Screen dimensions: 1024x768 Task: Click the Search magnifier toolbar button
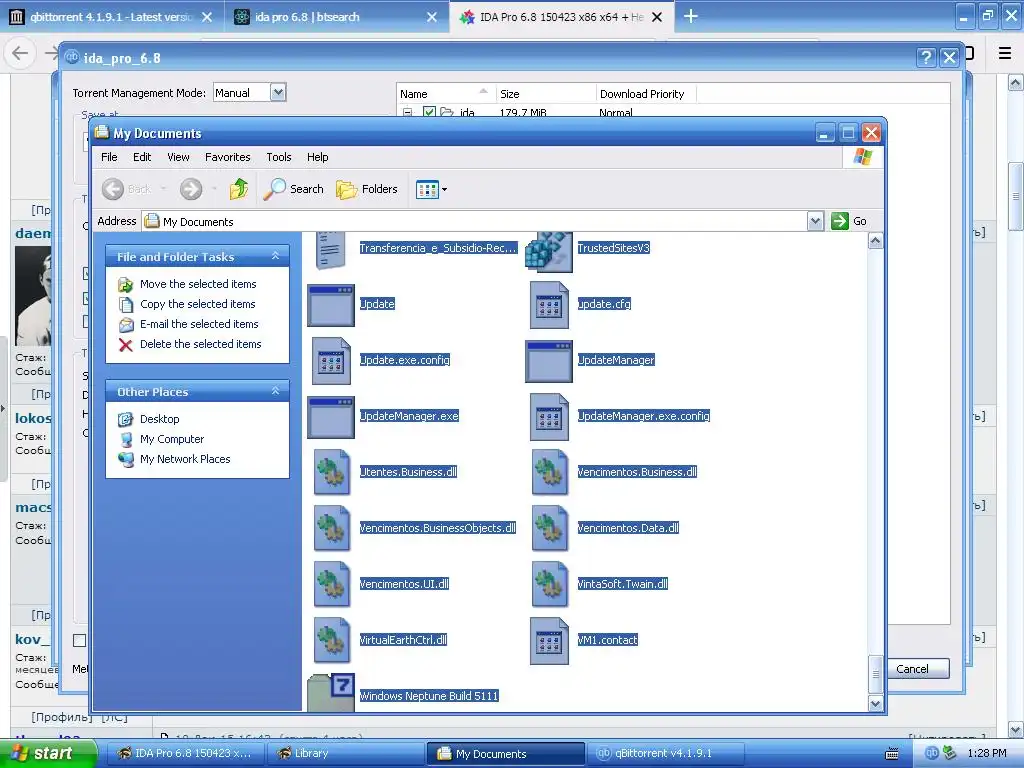[293, 189]
